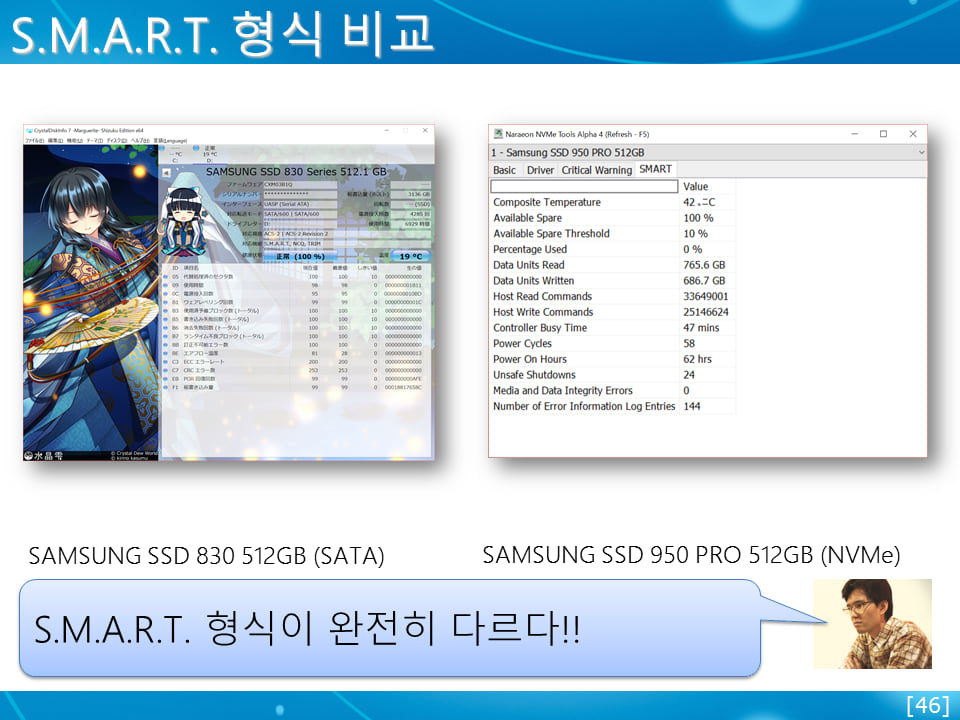960x720 pixels.
Task: Click the 144 value cell
Action: click(x=707, y=406)
